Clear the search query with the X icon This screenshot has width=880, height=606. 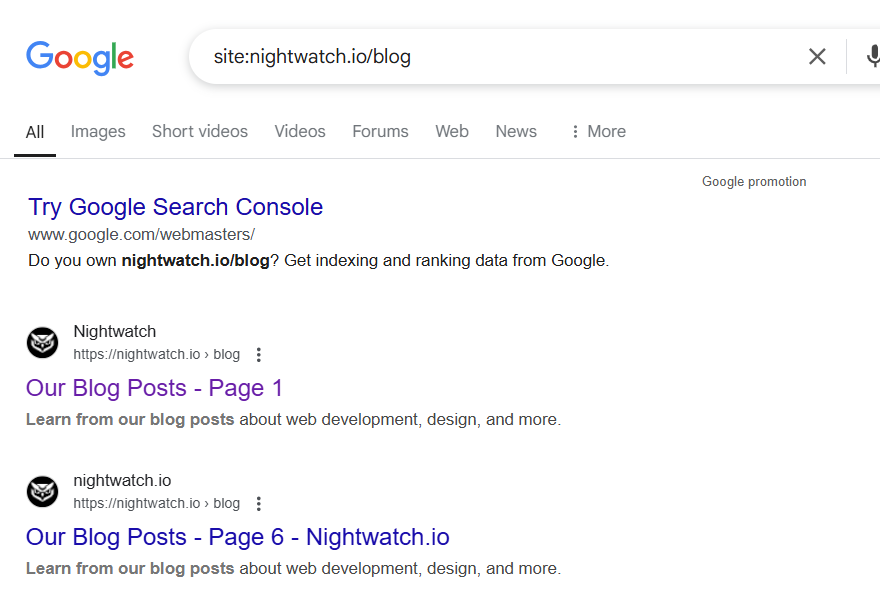tap(817, 56)
